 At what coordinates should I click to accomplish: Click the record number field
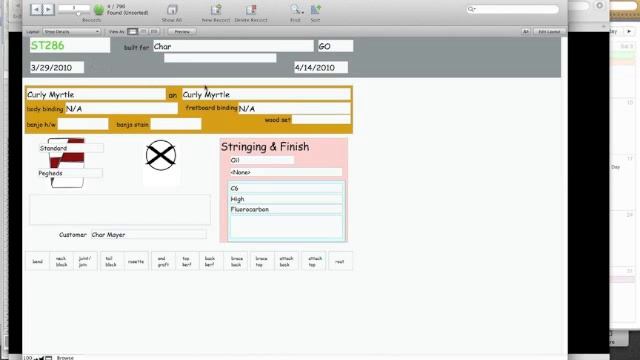pos(74,8)
